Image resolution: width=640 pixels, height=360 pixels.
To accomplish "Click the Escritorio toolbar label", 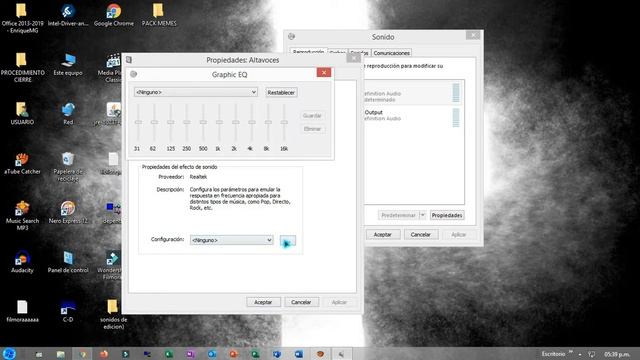I will click(553, 354).
